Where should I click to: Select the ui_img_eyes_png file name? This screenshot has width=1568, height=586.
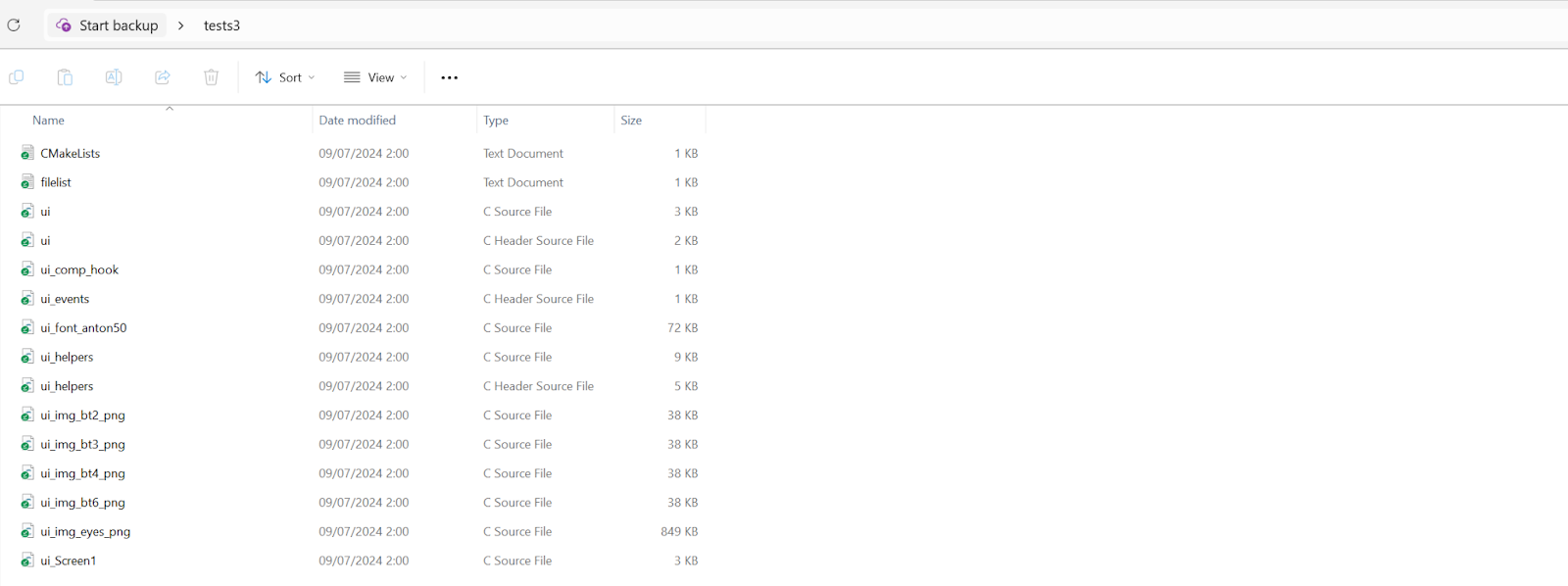[85, 532]
